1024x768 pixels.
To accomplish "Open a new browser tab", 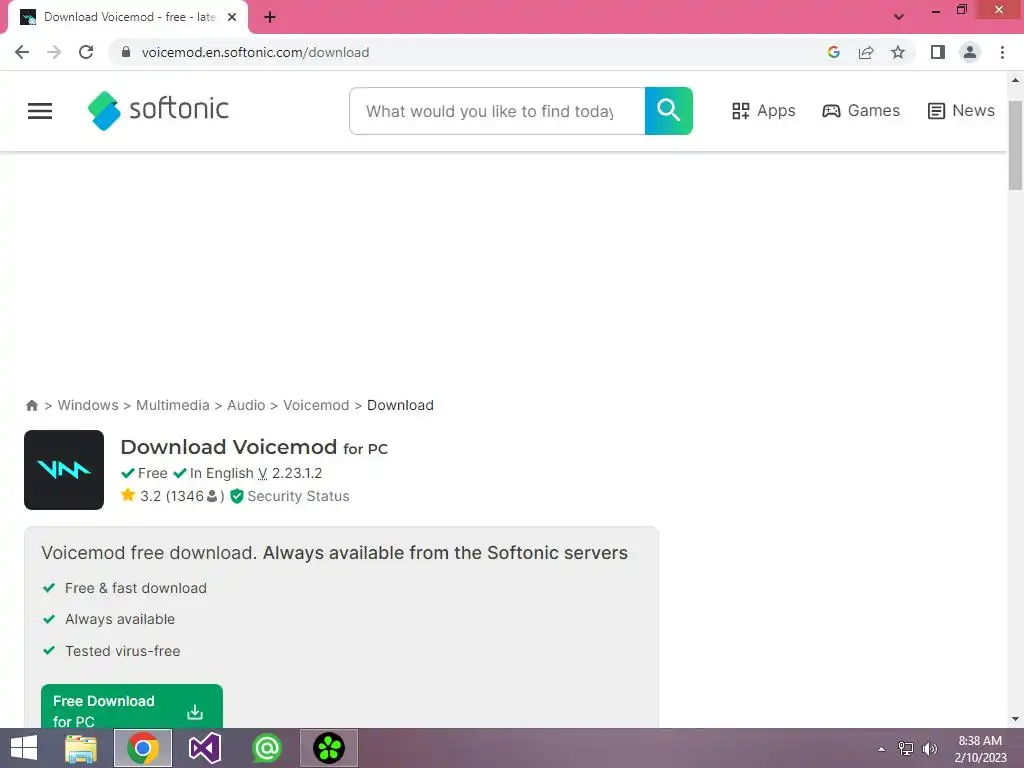I will [x=270, y=17].
